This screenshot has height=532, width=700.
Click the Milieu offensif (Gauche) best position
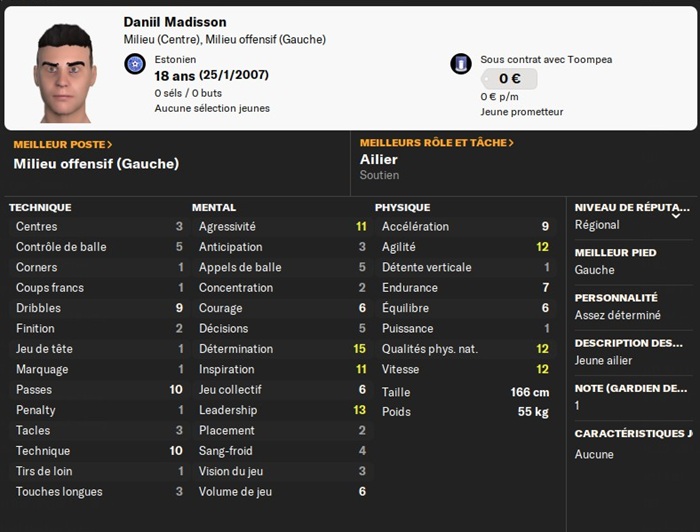[96, 164]
